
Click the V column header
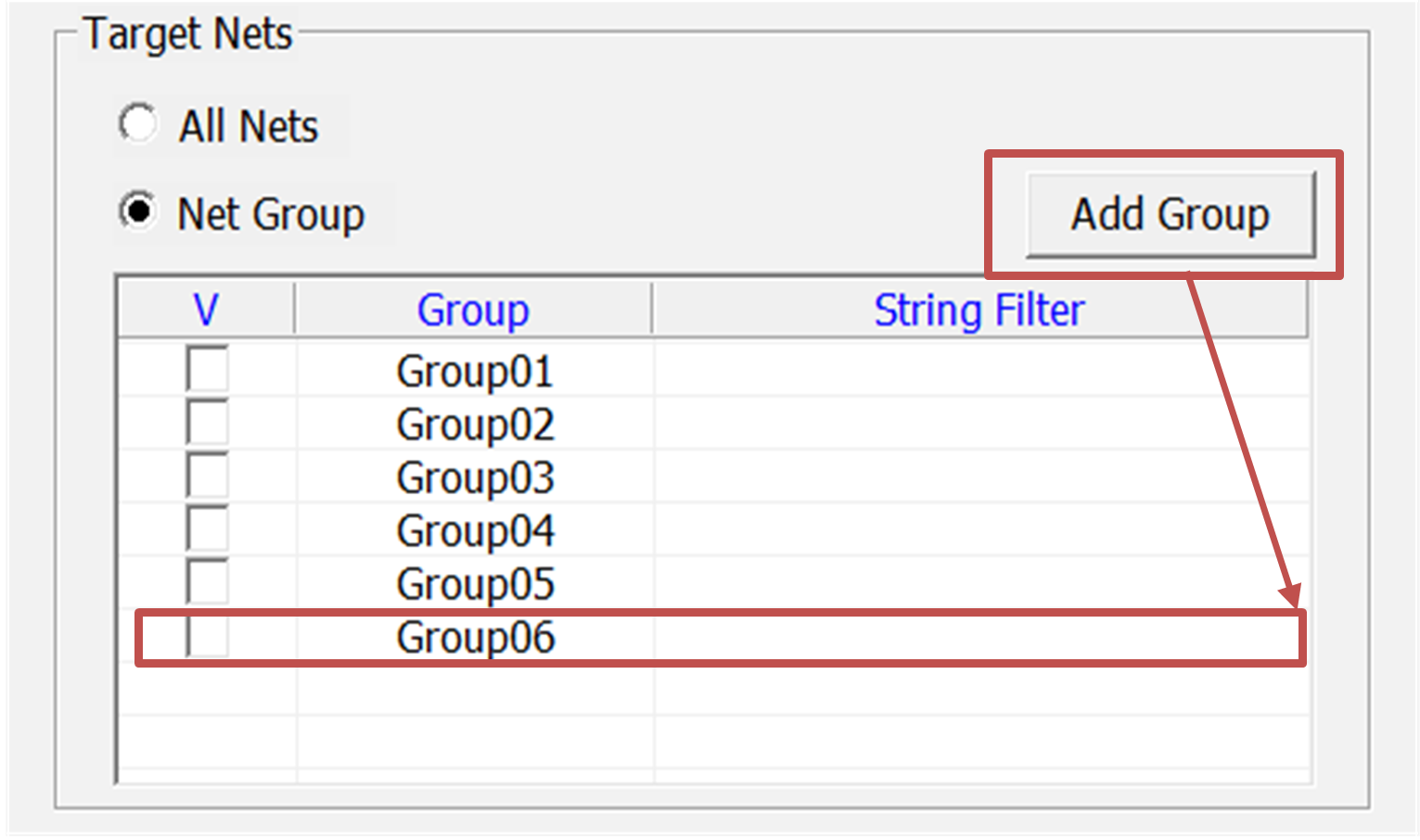206,310
